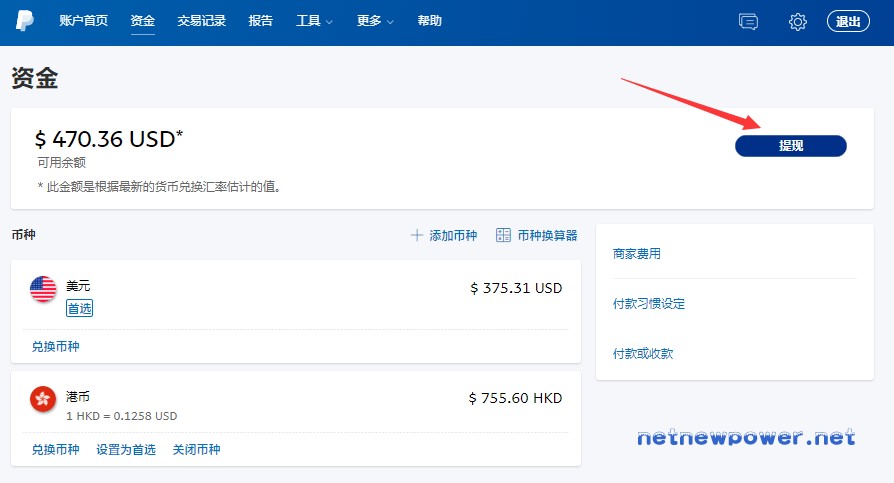Click 设置为首选 for 港币
Screen dimensions: 894x483
pyautogui.click(x=126, y=450)
